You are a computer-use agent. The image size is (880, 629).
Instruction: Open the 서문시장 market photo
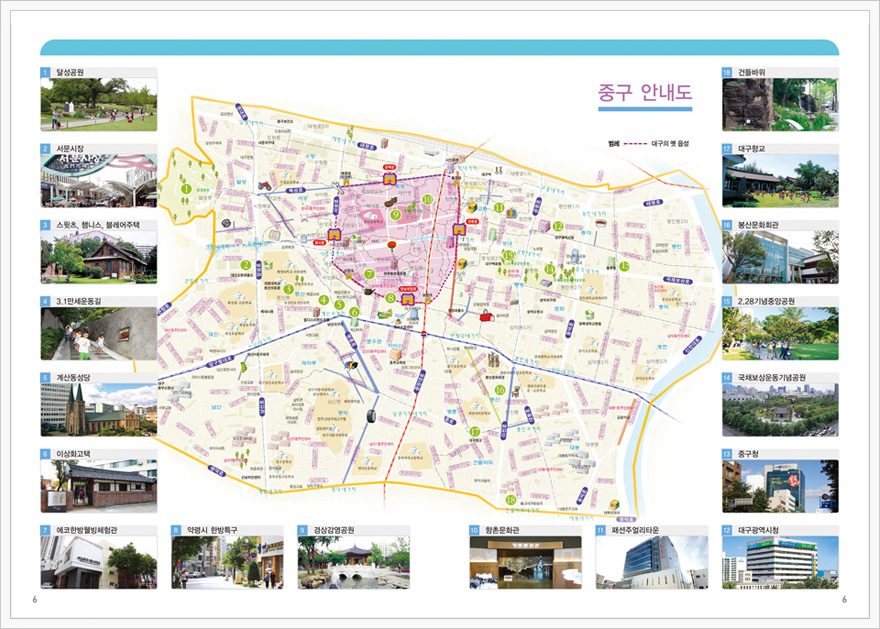[99, 181]
